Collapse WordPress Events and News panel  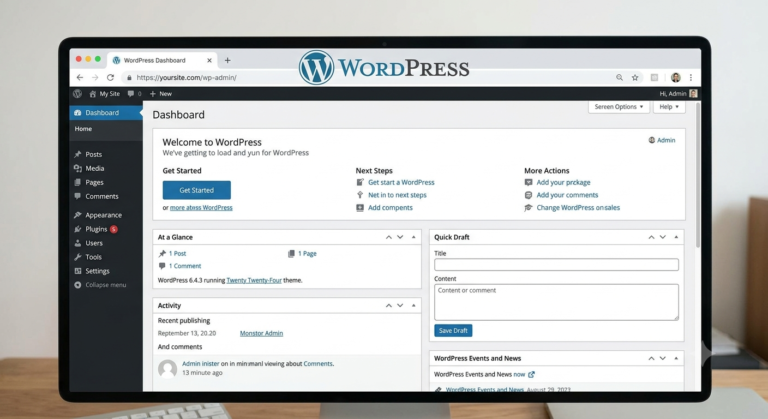[676, 358]
